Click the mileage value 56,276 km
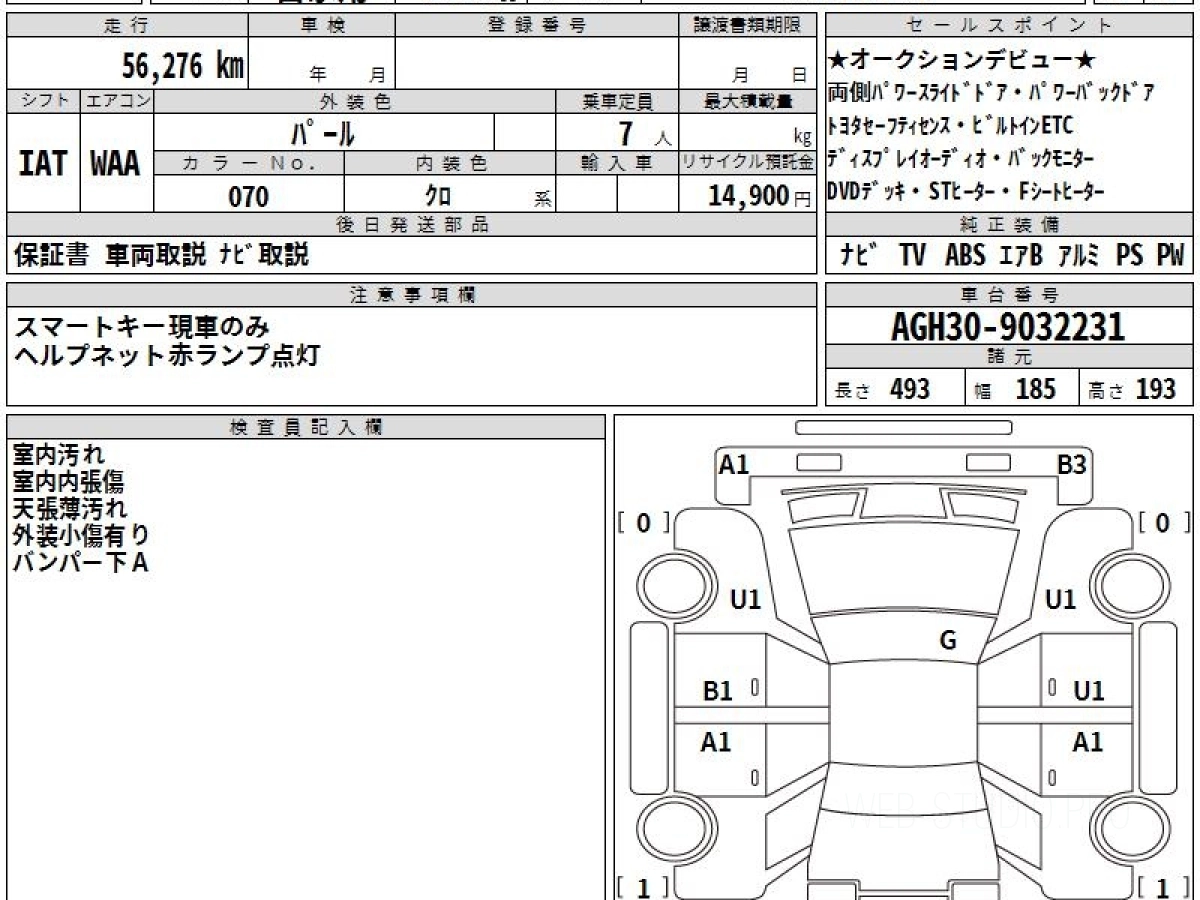 point(183,66)
